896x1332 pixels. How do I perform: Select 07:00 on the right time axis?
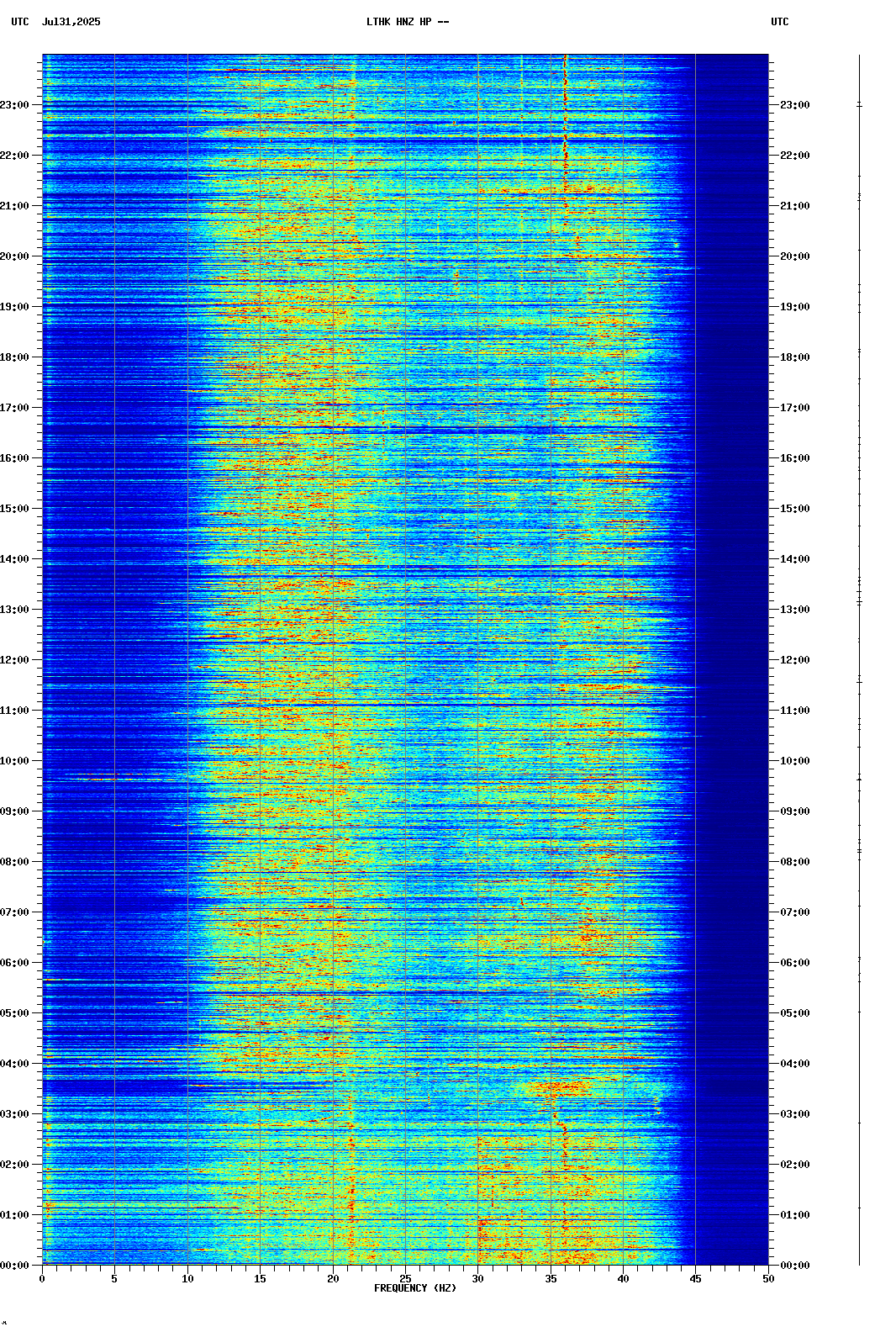tap(795, 912)
